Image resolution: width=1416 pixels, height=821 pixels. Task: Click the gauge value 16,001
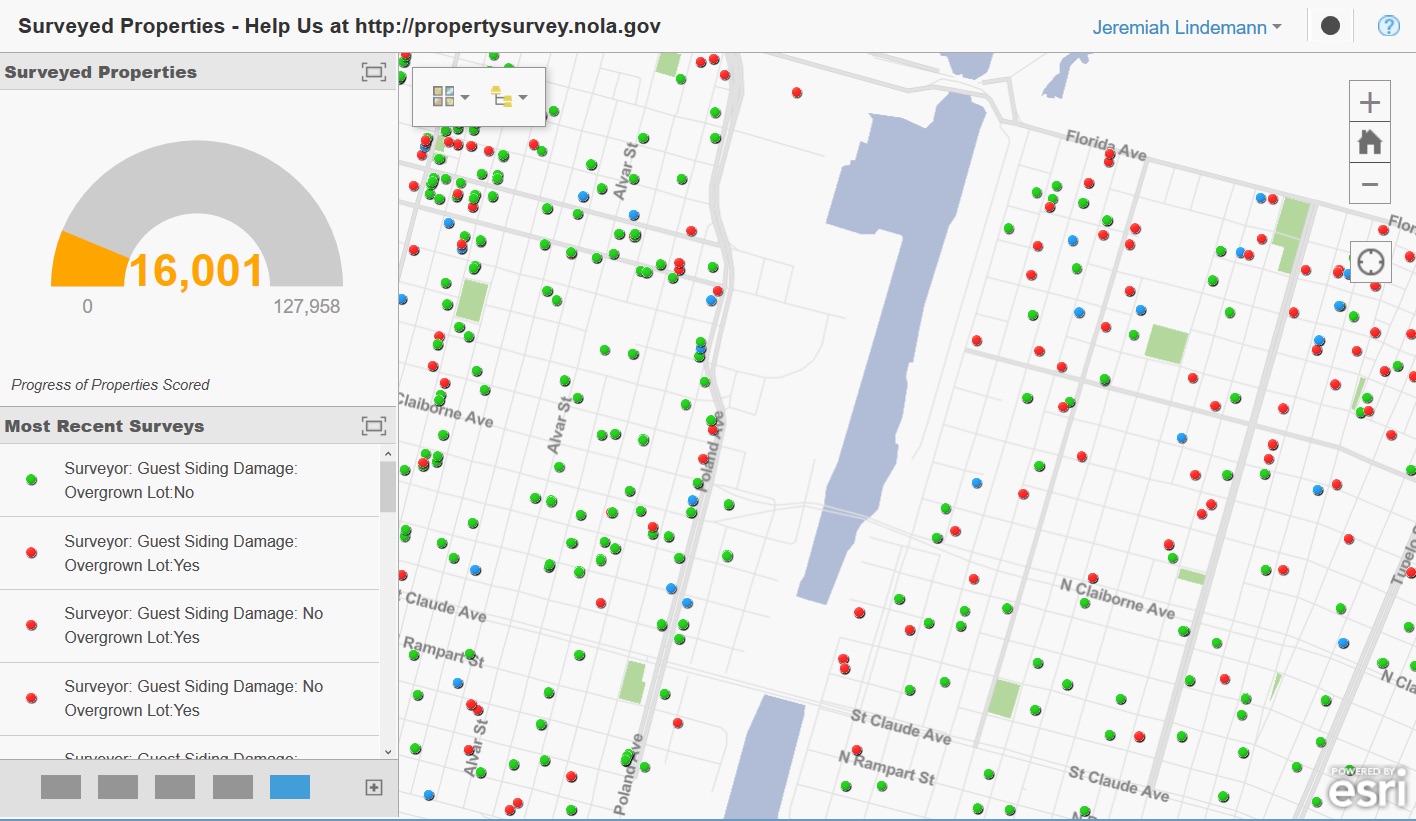(197, 270)
